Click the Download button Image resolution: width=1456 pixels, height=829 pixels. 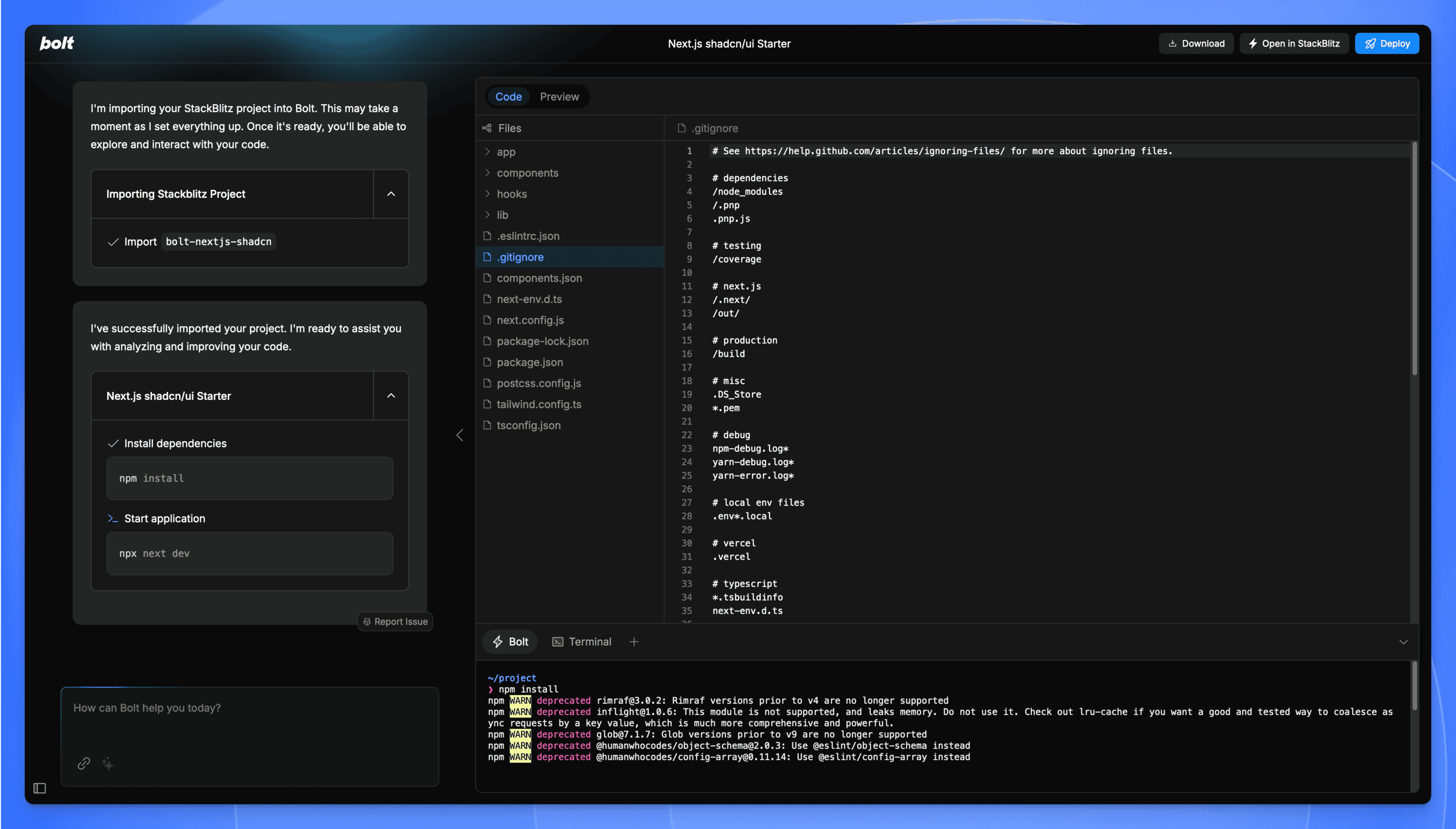coord(1196,43)
